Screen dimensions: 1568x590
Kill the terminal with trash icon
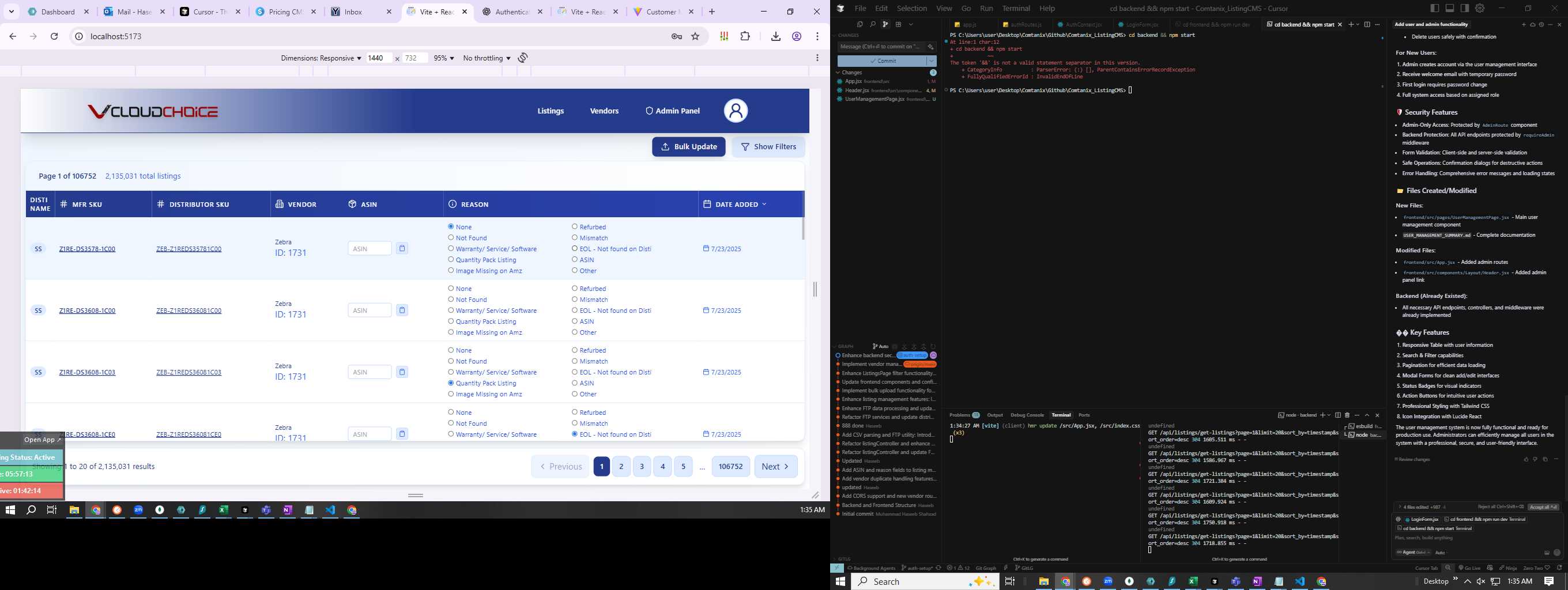coord(1347,415)
